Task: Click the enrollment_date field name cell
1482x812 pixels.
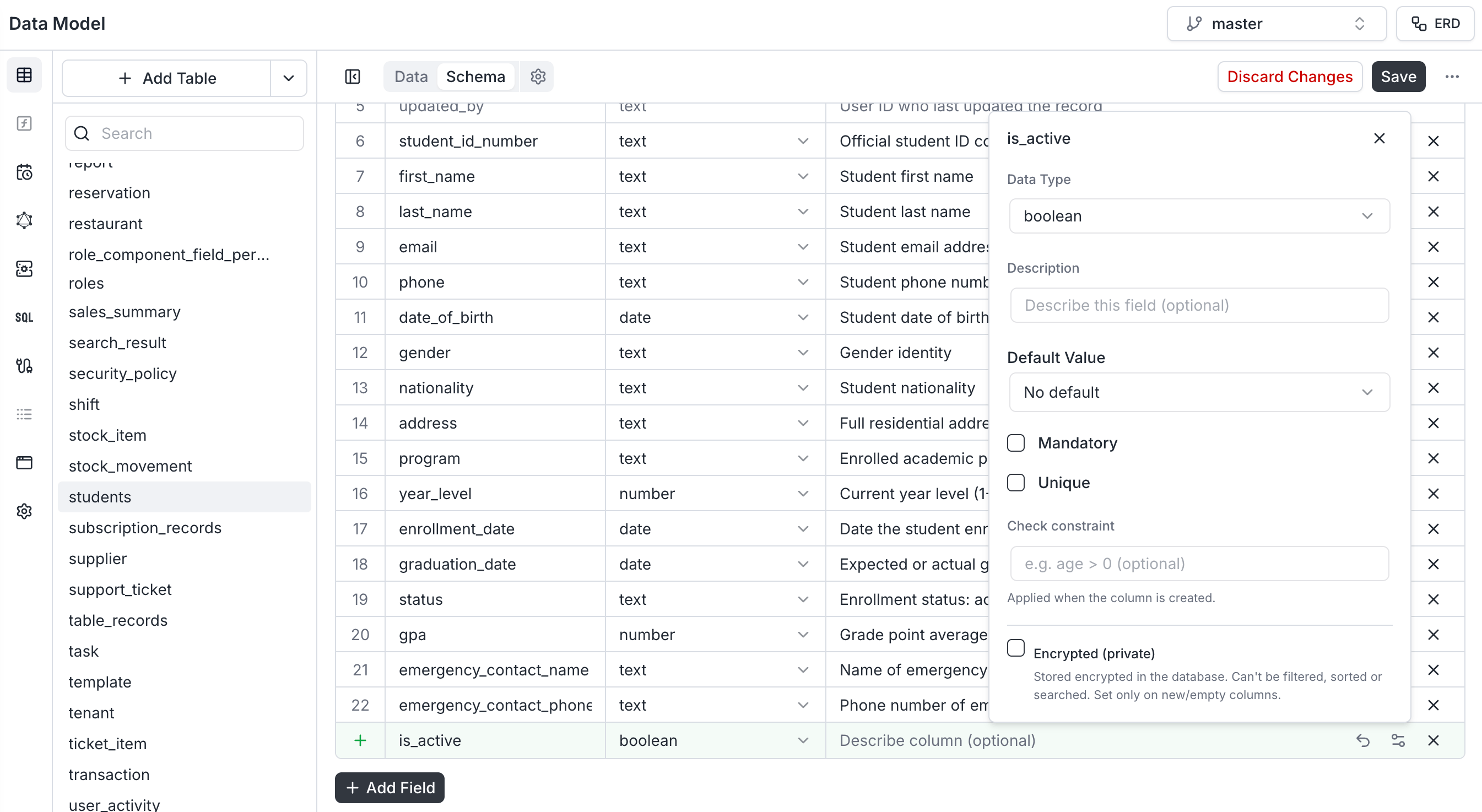Action: [x=495, y=528]
